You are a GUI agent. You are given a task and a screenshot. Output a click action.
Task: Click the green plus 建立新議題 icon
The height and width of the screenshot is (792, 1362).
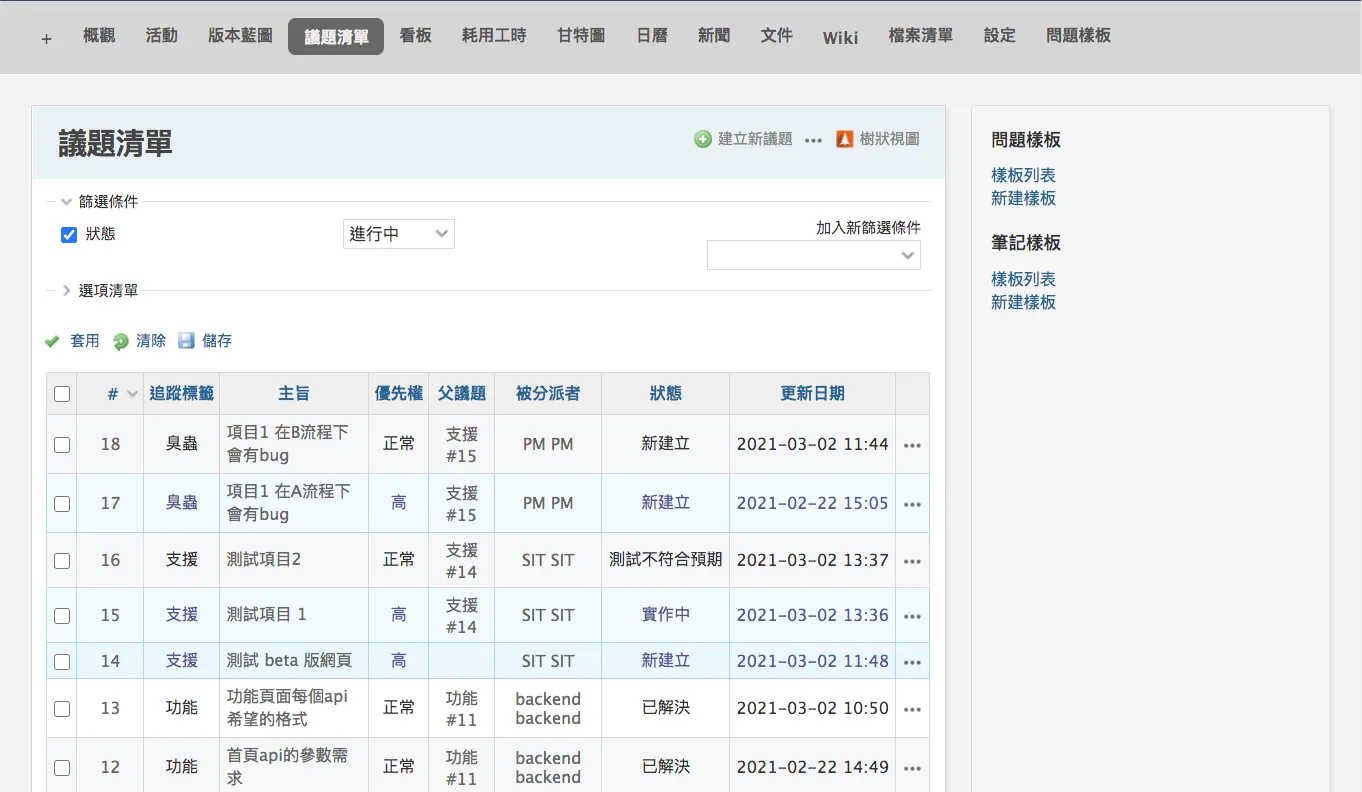703,139
